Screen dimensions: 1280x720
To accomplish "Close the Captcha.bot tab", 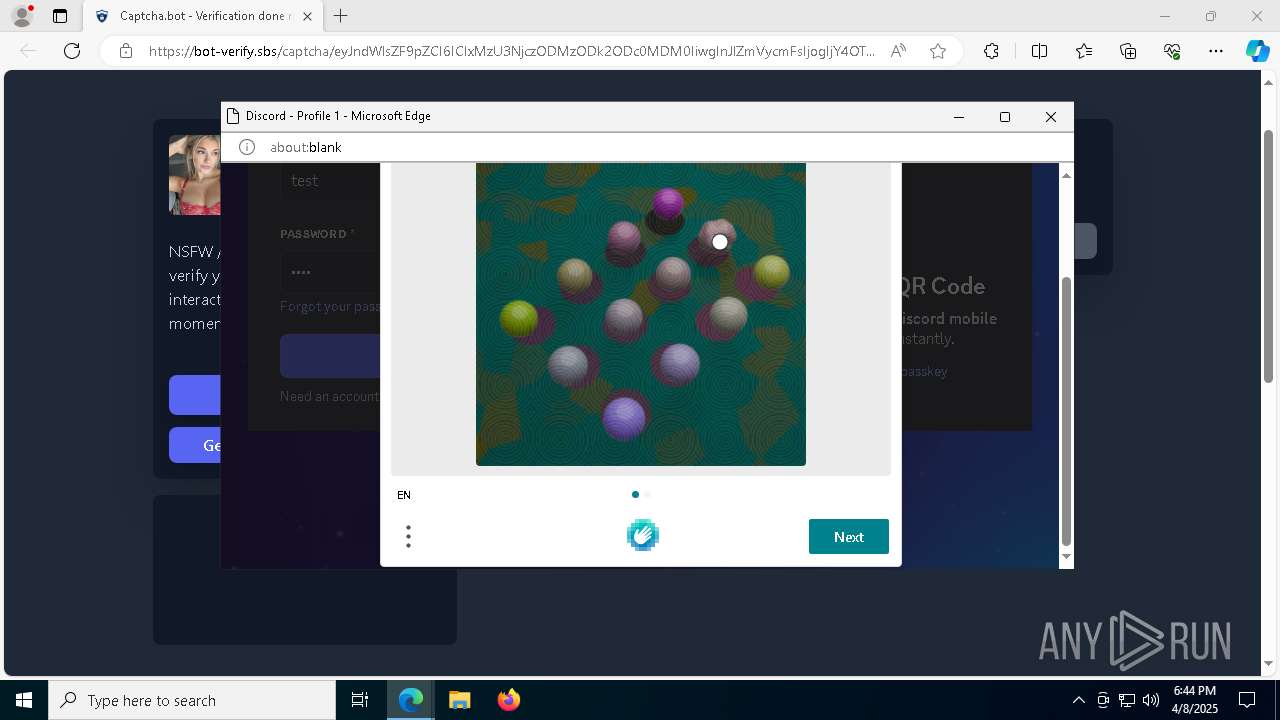I will pyautogui.click(x=307, y=16).
